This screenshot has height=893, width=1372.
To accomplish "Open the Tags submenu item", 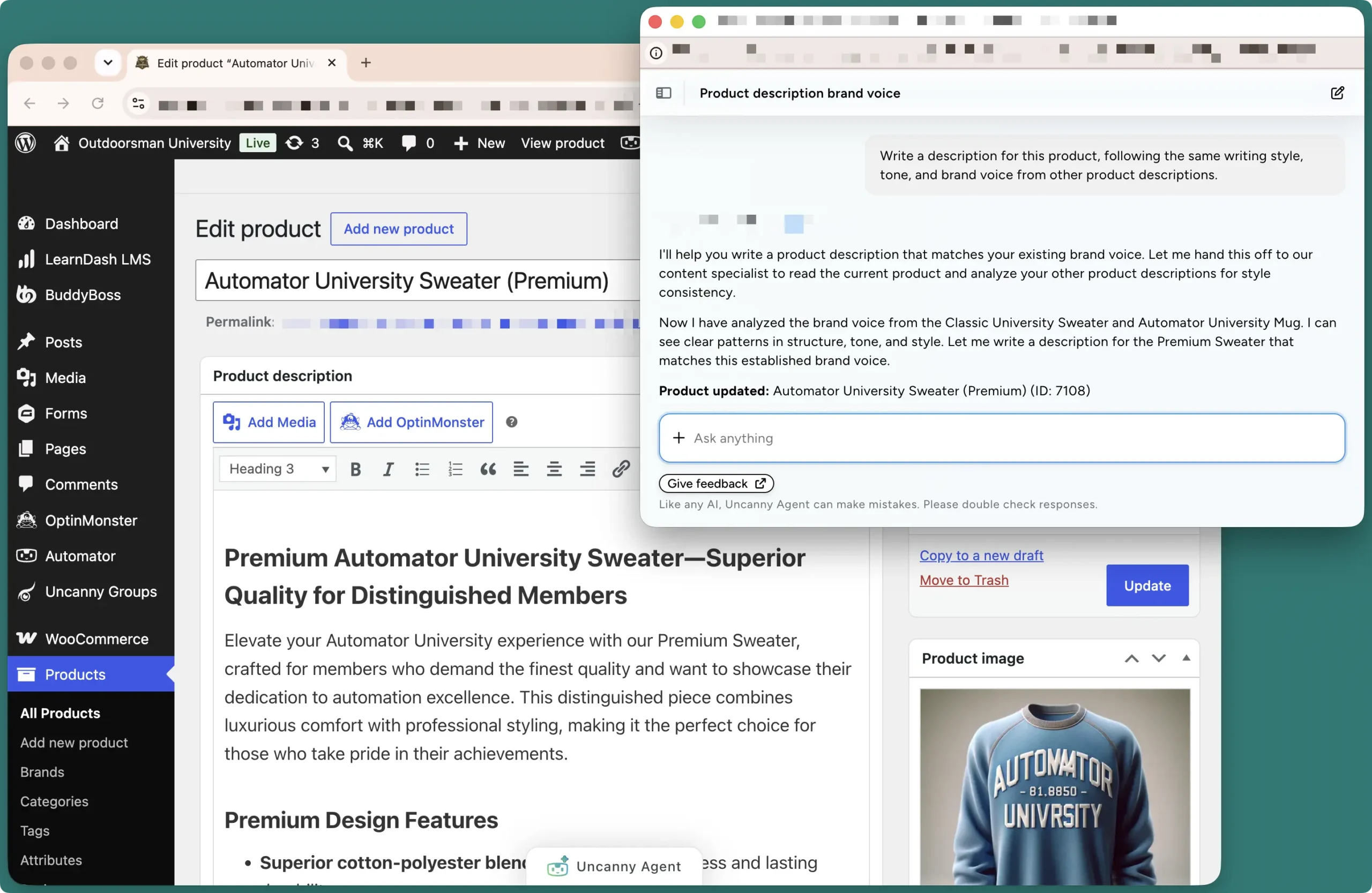I will (x=35, y=831).
